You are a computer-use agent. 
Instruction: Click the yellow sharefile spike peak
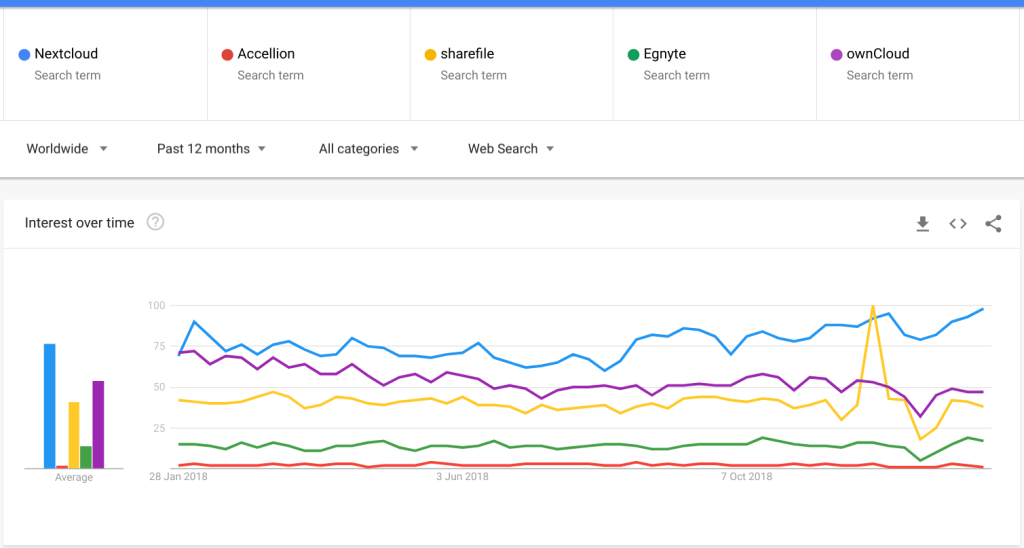[x=873, y=307]
